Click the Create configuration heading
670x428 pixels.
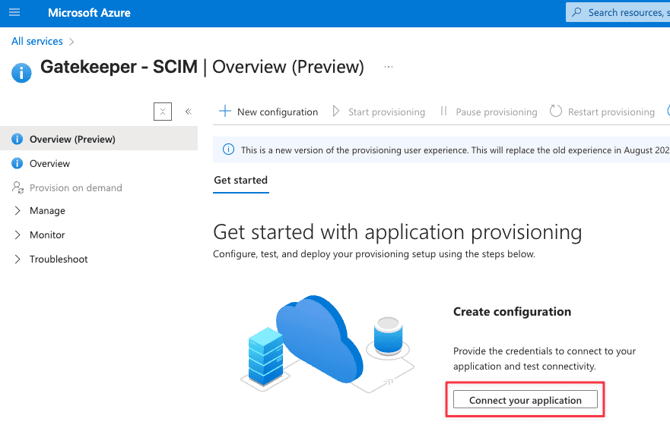coord(512,312)
